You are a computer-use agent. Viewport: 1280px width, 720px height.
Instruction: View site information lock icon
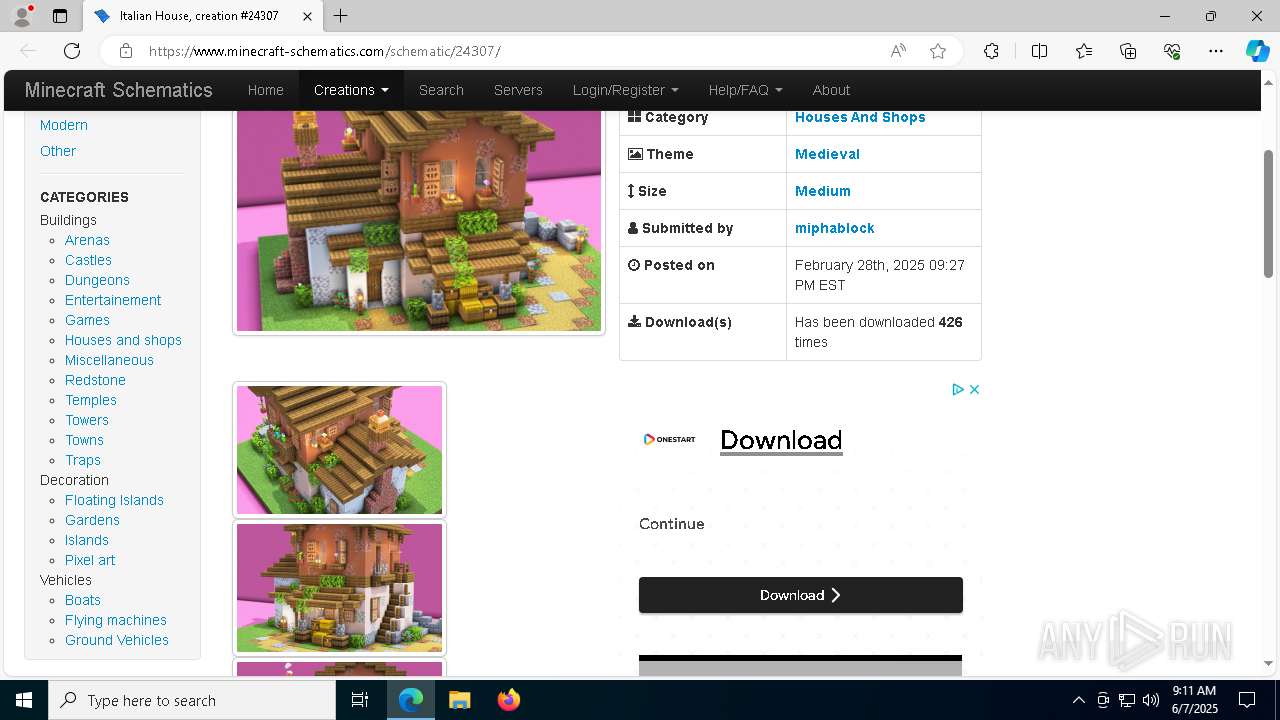click(x=125, y=51)
